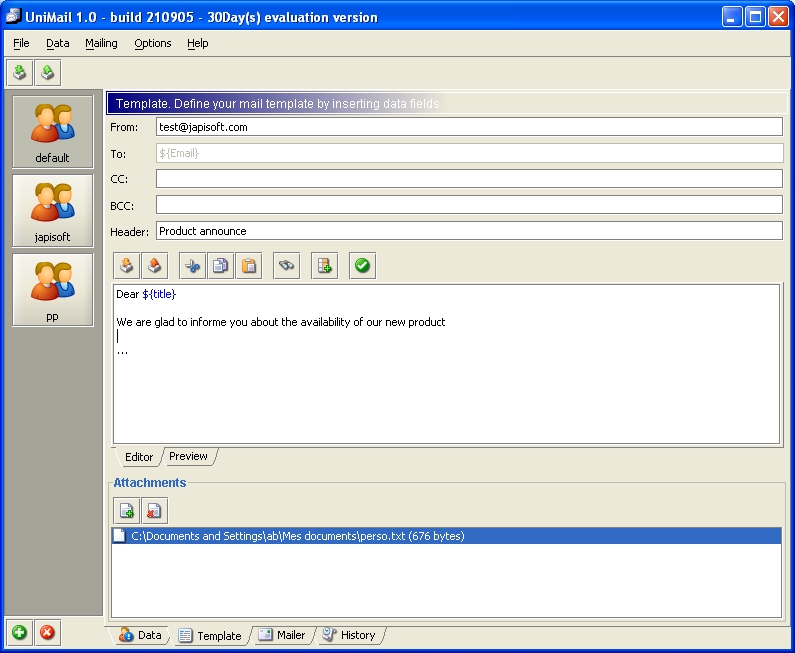Click the BCC input field
This screenshot has height=653, width=795.
pyautogui.click(x=469, y=205)
